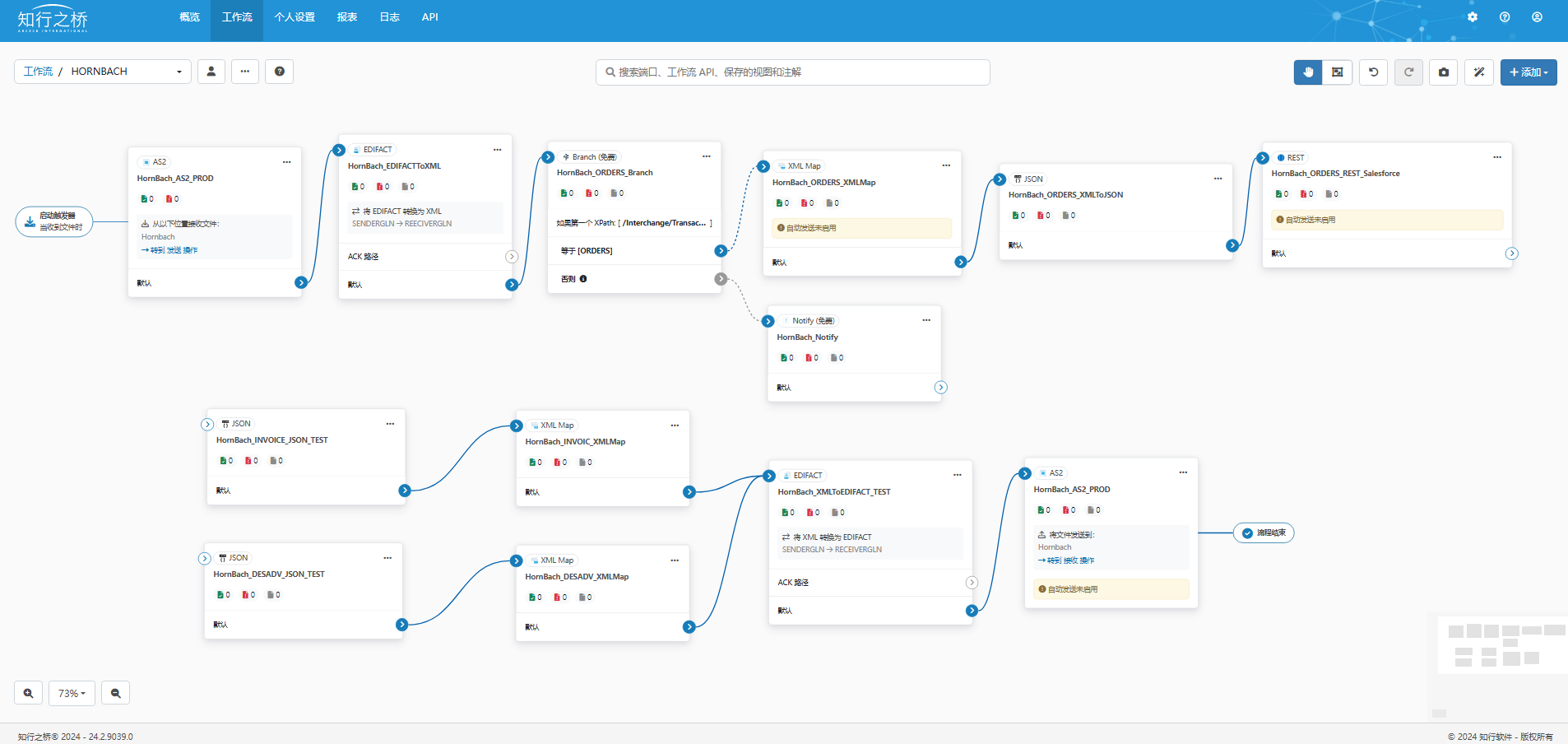Click the zoom out magnifier button
The width and height of the screenshot is (1568, 744).
(115, 693)
